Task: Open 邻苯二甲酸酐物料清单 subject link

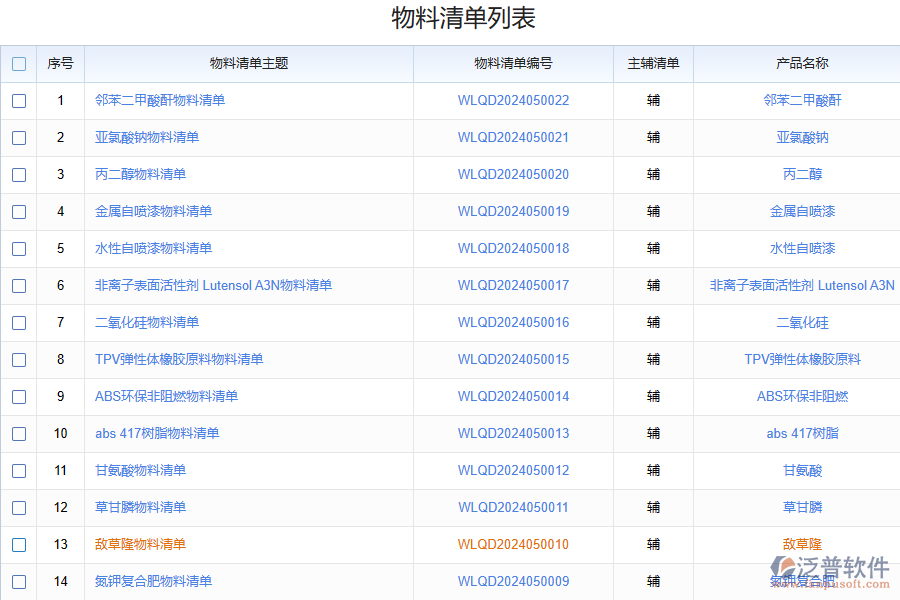Action: click(160, 101)
